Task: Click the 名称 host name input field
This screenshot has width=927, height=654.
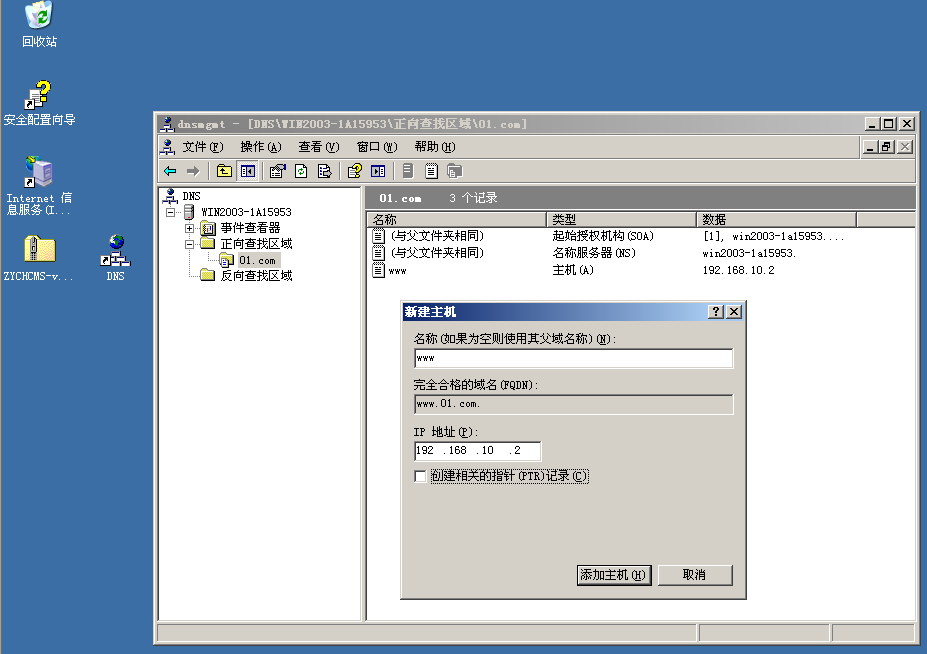Action: (x=573, y=358)
